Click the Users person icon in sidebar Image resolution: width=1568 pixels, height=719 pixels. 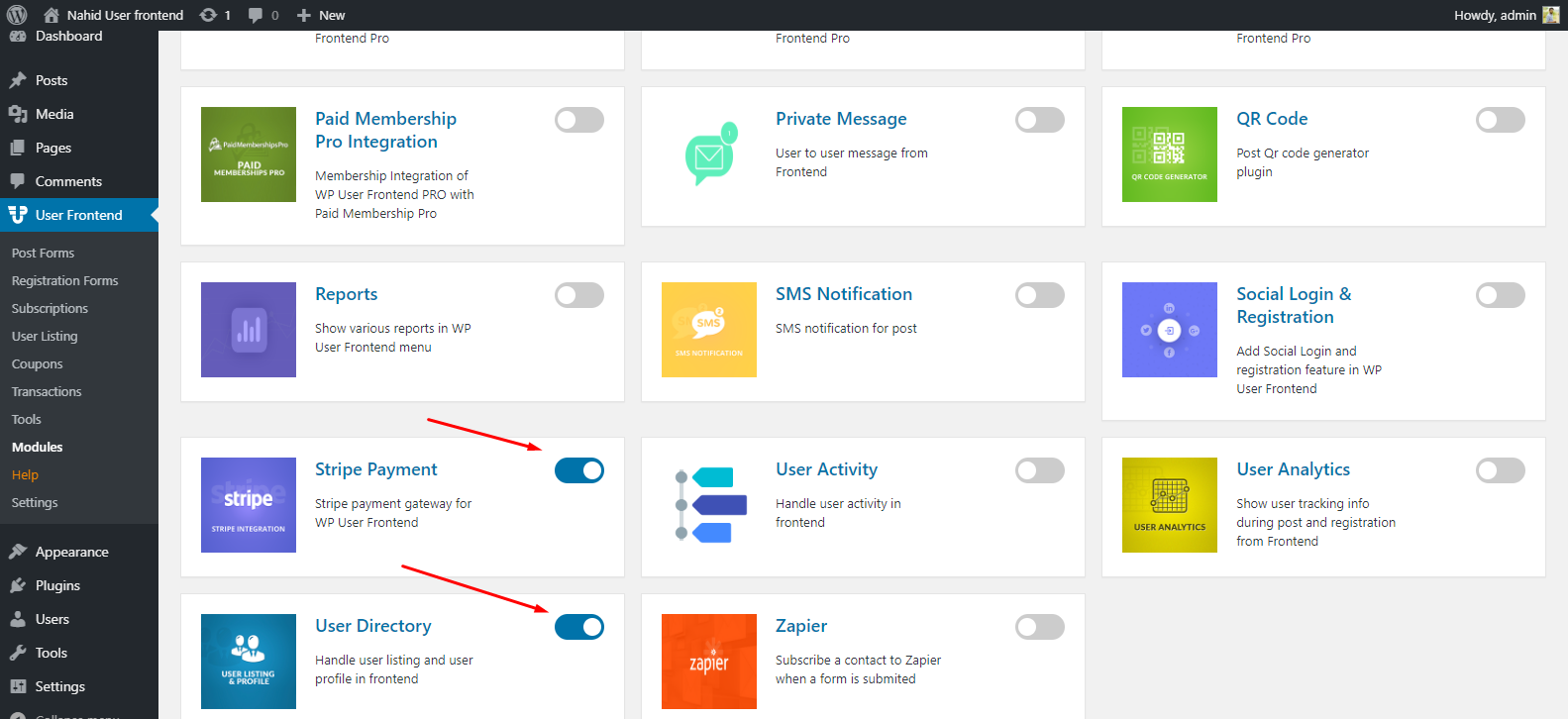click(18, 619)
